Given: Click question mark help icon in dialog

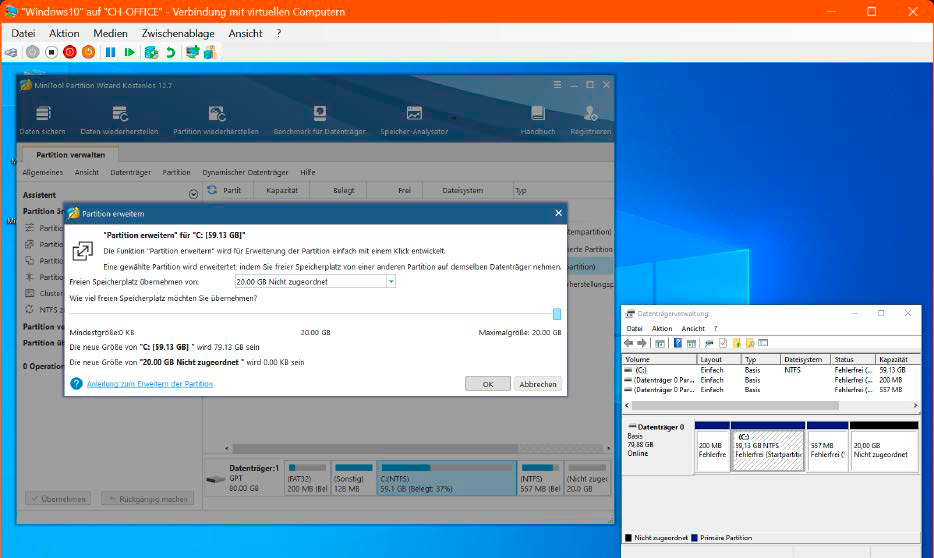Looking at the screenshot, I should click(76, 384).
